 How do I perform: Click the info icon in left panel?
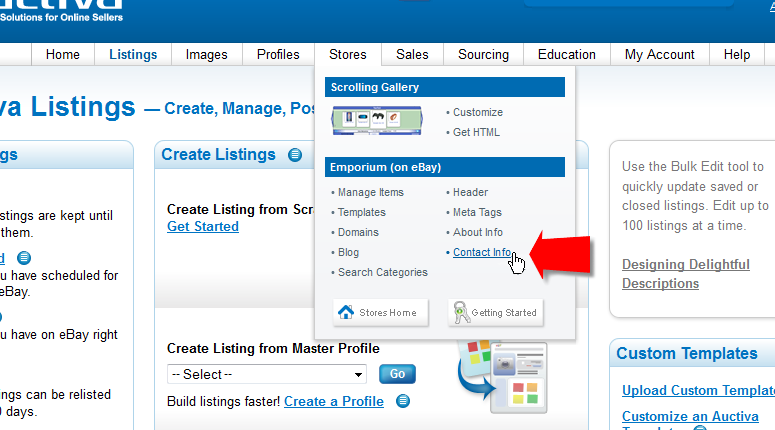click(x=24, y=258)
